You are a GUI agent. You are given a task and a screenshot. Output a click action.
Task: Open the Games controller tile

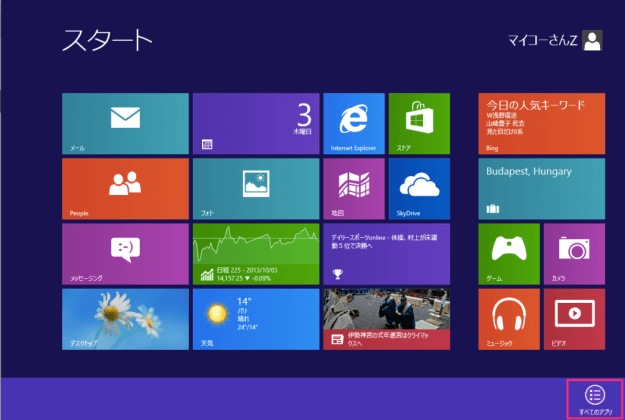509,253
